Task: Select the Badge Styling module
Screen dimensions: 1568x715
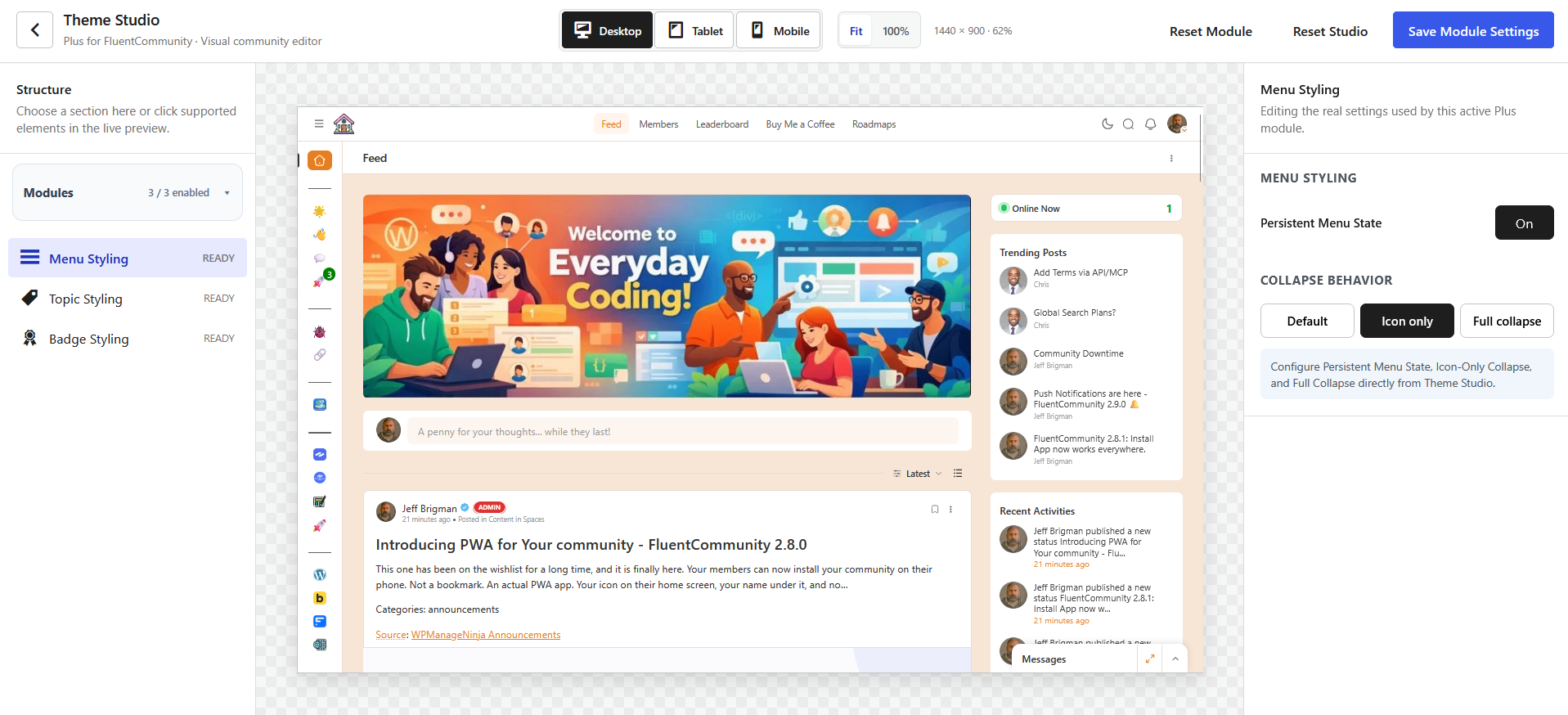Action: click(x=128, y=339)
